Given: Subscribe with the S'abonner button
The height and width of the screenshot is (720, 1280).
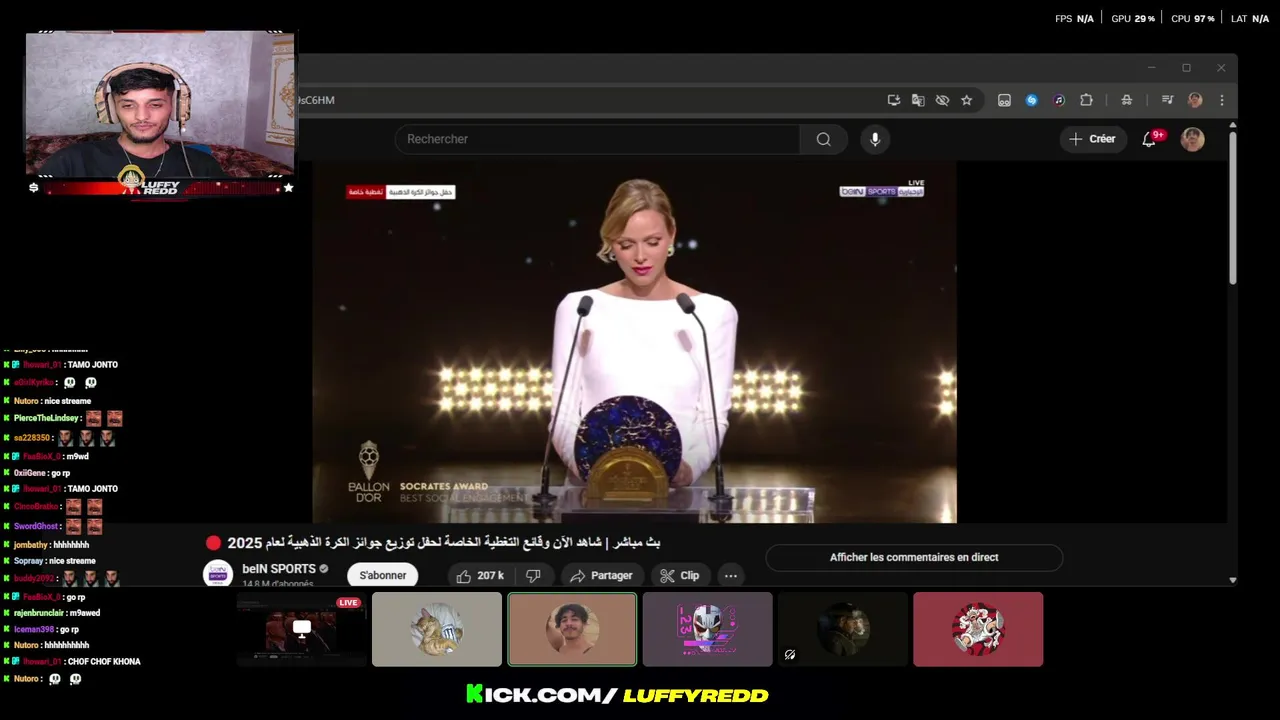Looking at the screenshot, I should tap(383, 575).
